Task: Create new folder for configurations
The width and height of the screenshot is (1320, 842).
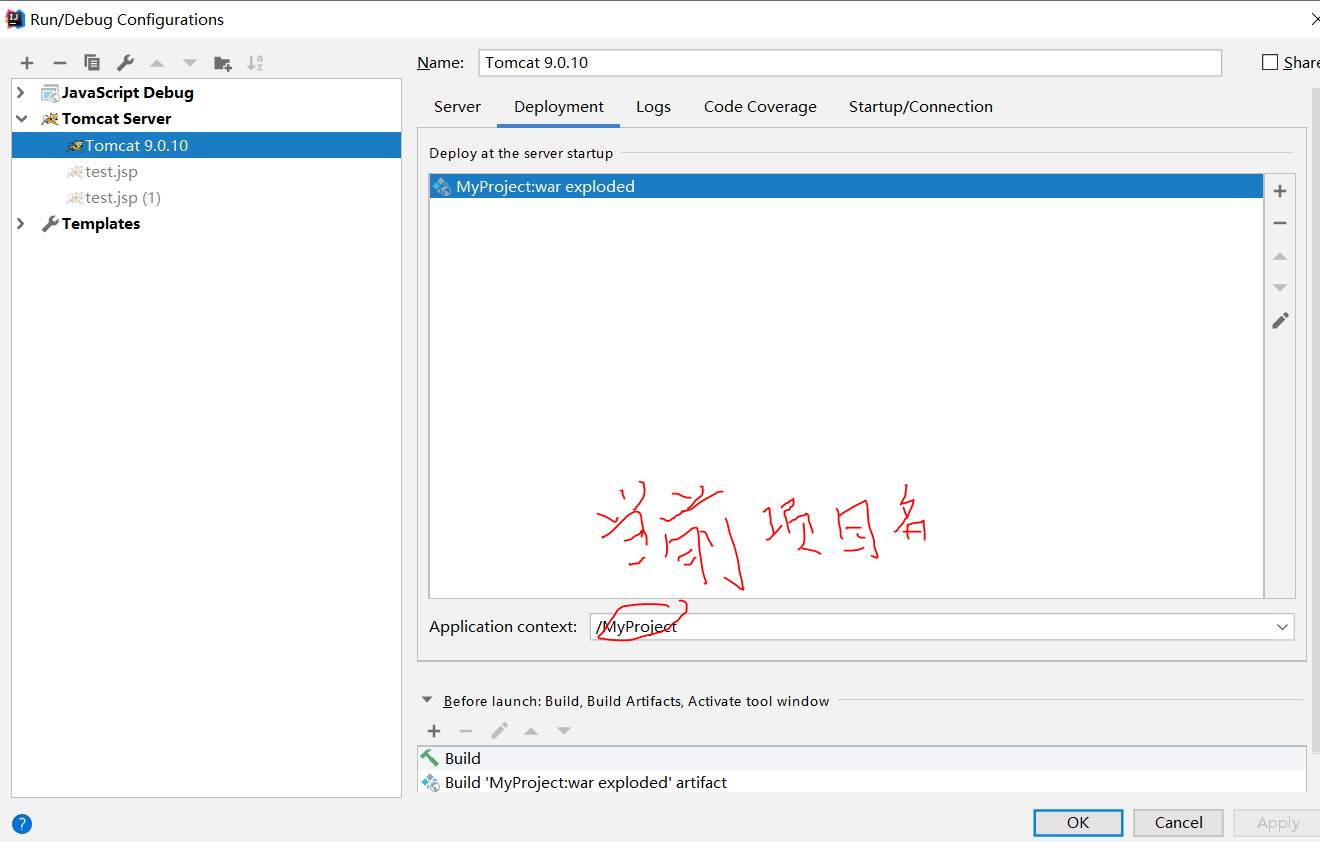Action: pos(223,63)
